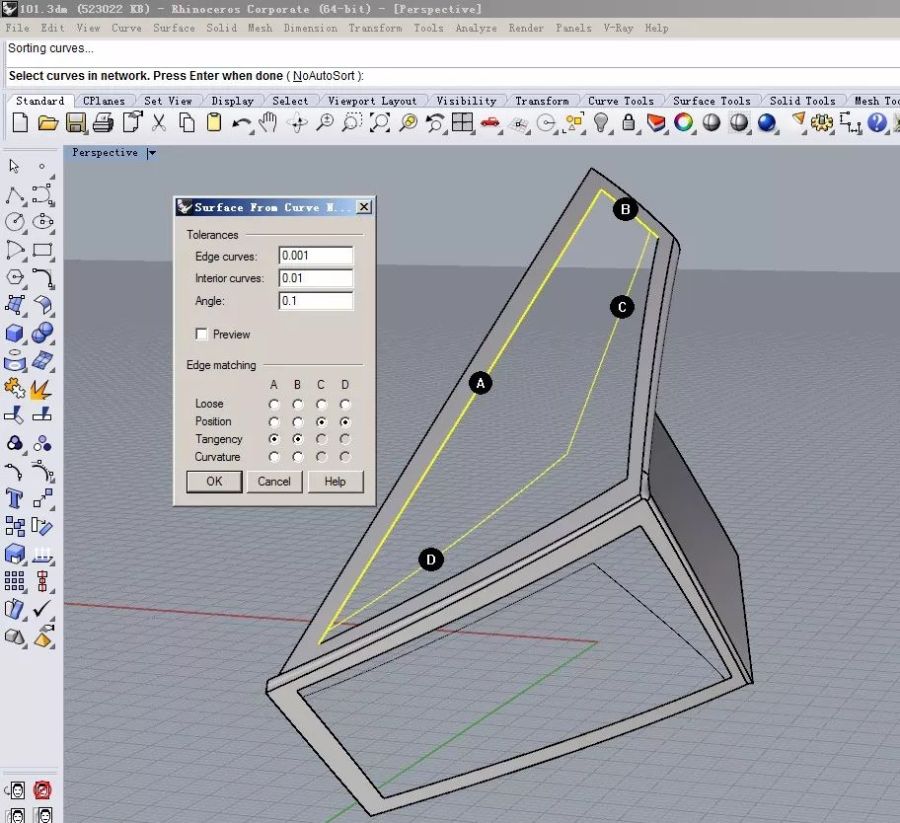Open the Surface menu
The image size is (900, 823).
[x=174, y=28]
